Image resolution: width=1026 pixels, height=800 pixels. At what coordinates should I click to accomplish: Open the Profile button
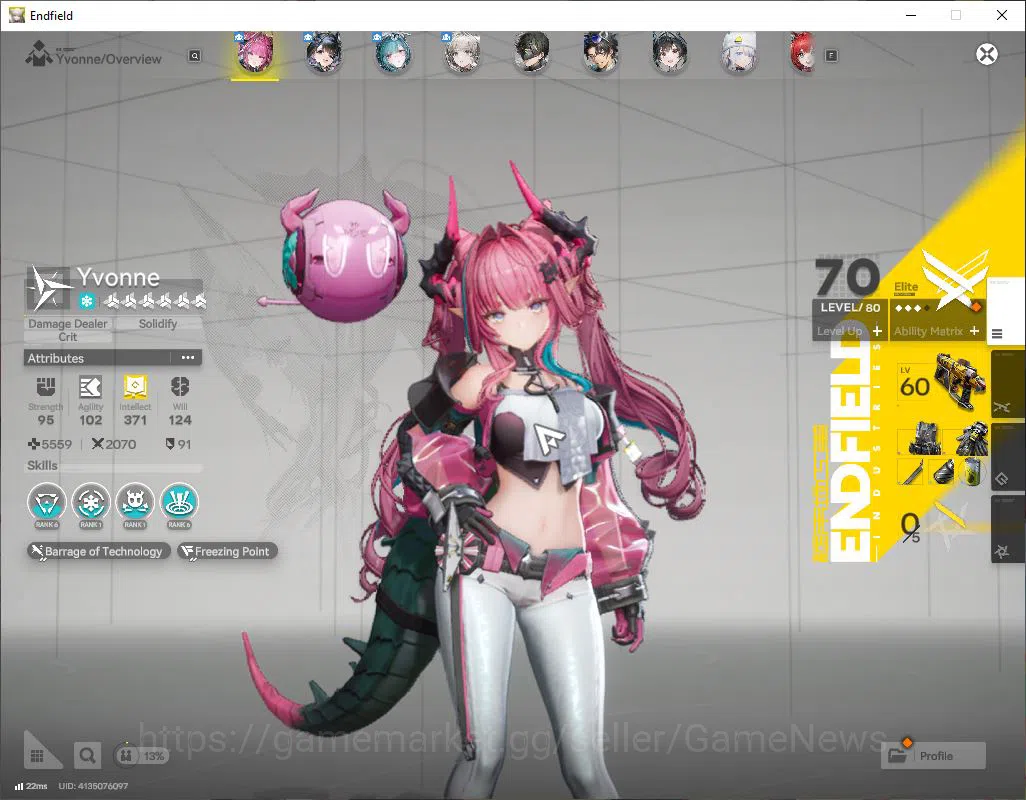(934, 756)
